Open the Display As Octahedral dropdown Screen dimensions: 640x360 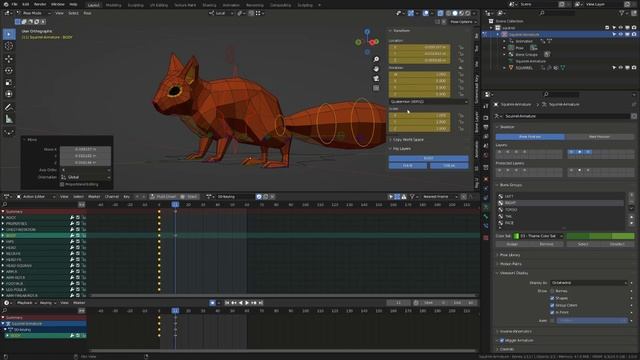pyautogui.click(x=589, y=283)
